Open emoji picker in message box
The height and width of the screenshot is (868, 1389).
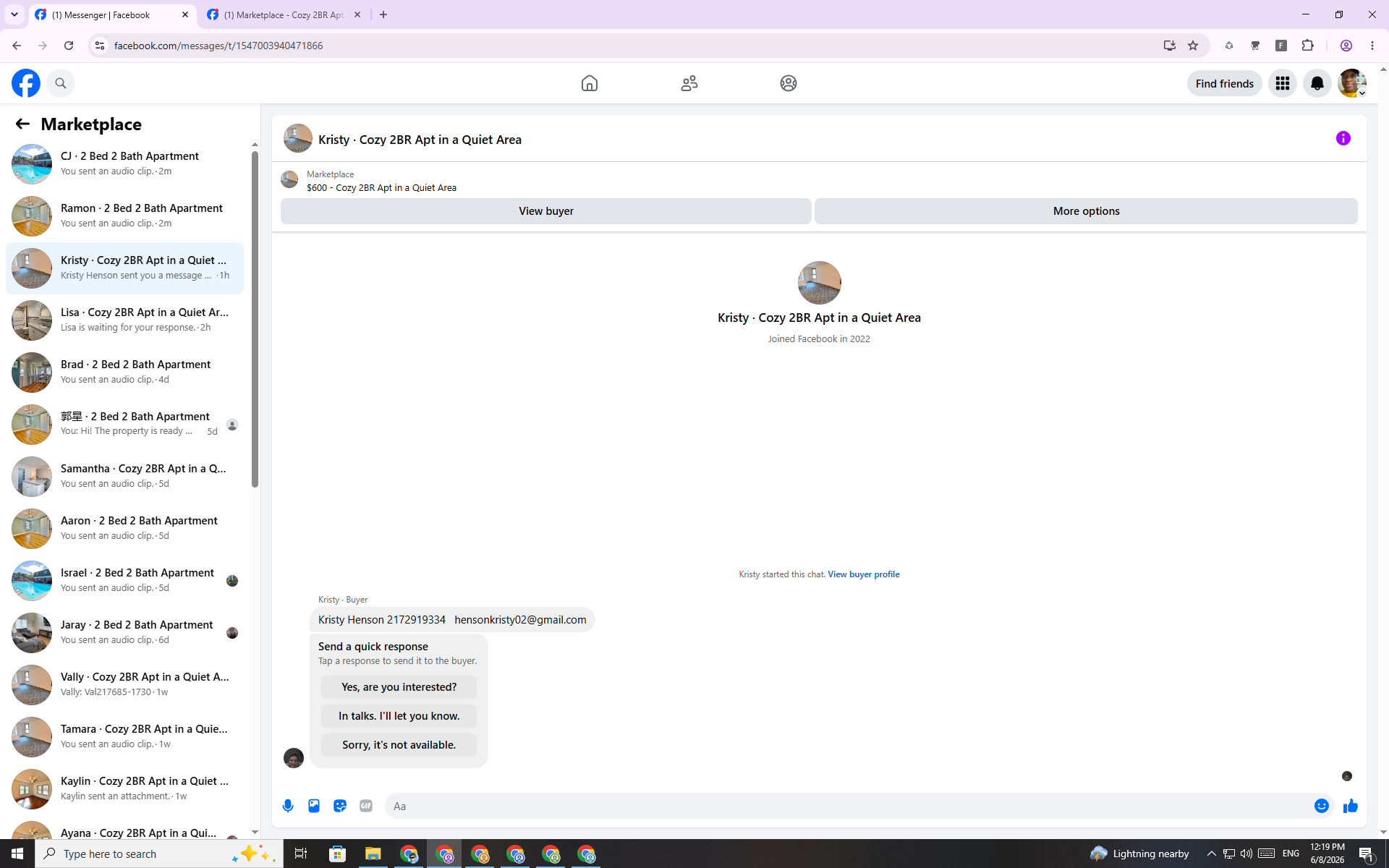click(x=1322, y=806)
